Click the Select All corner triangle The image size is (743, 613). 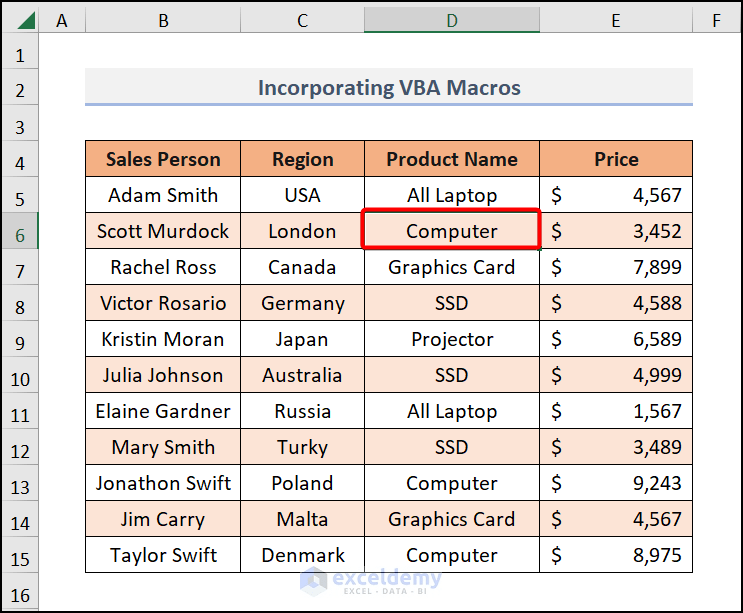25,21
